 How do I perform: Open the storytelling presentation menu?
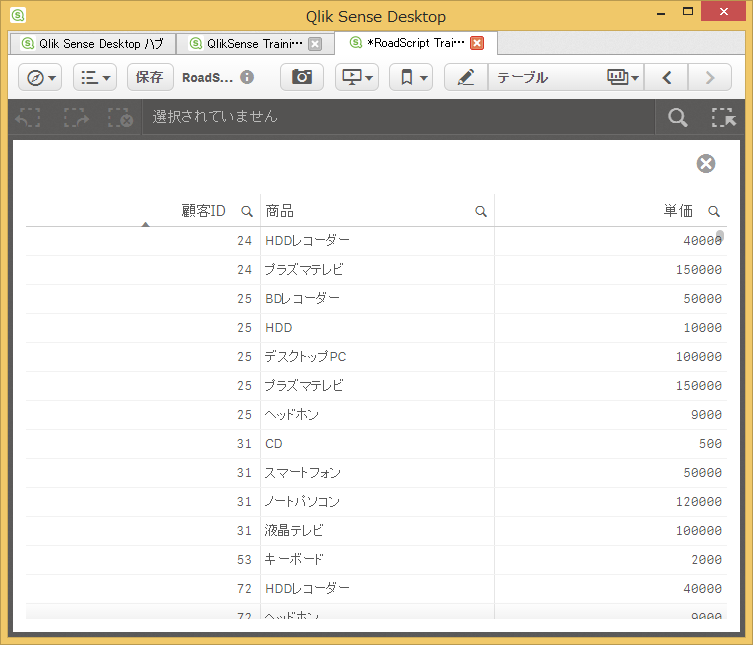click(x=357, y=77)
